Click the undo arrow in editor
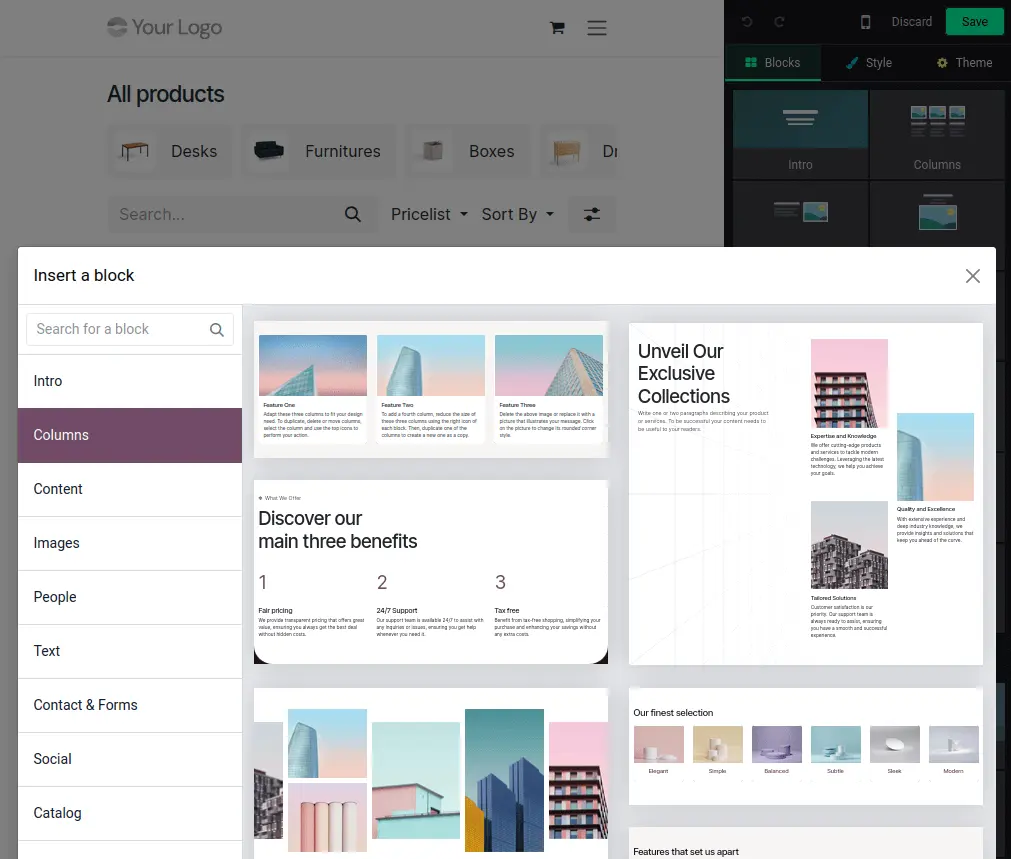The height and width of the screenshot is (859, 1011). pos(747,22)
